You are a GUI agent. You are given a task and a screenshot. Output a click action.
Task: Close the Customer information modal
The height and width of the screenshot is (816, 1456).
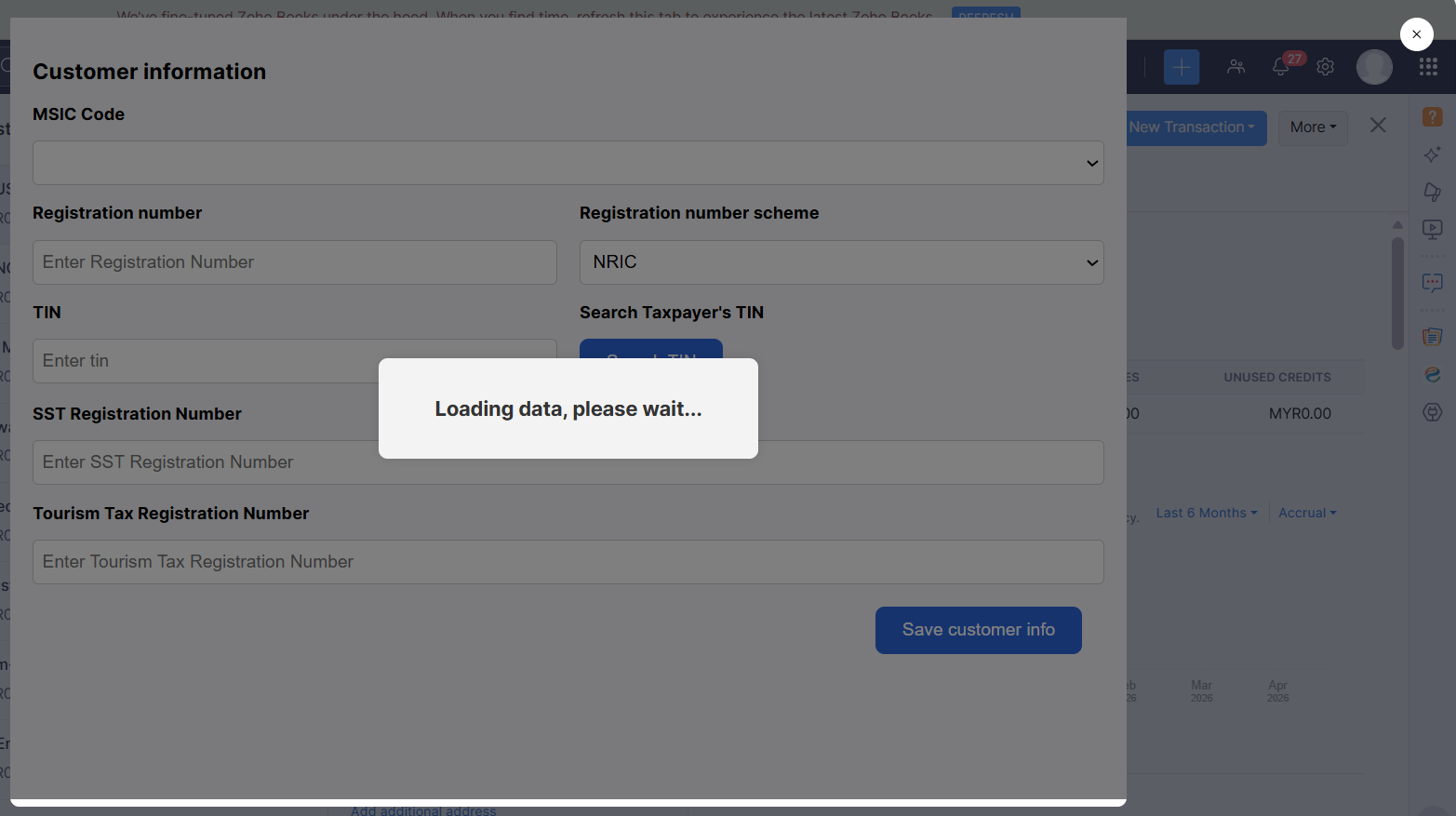[x=1416, y=34]
